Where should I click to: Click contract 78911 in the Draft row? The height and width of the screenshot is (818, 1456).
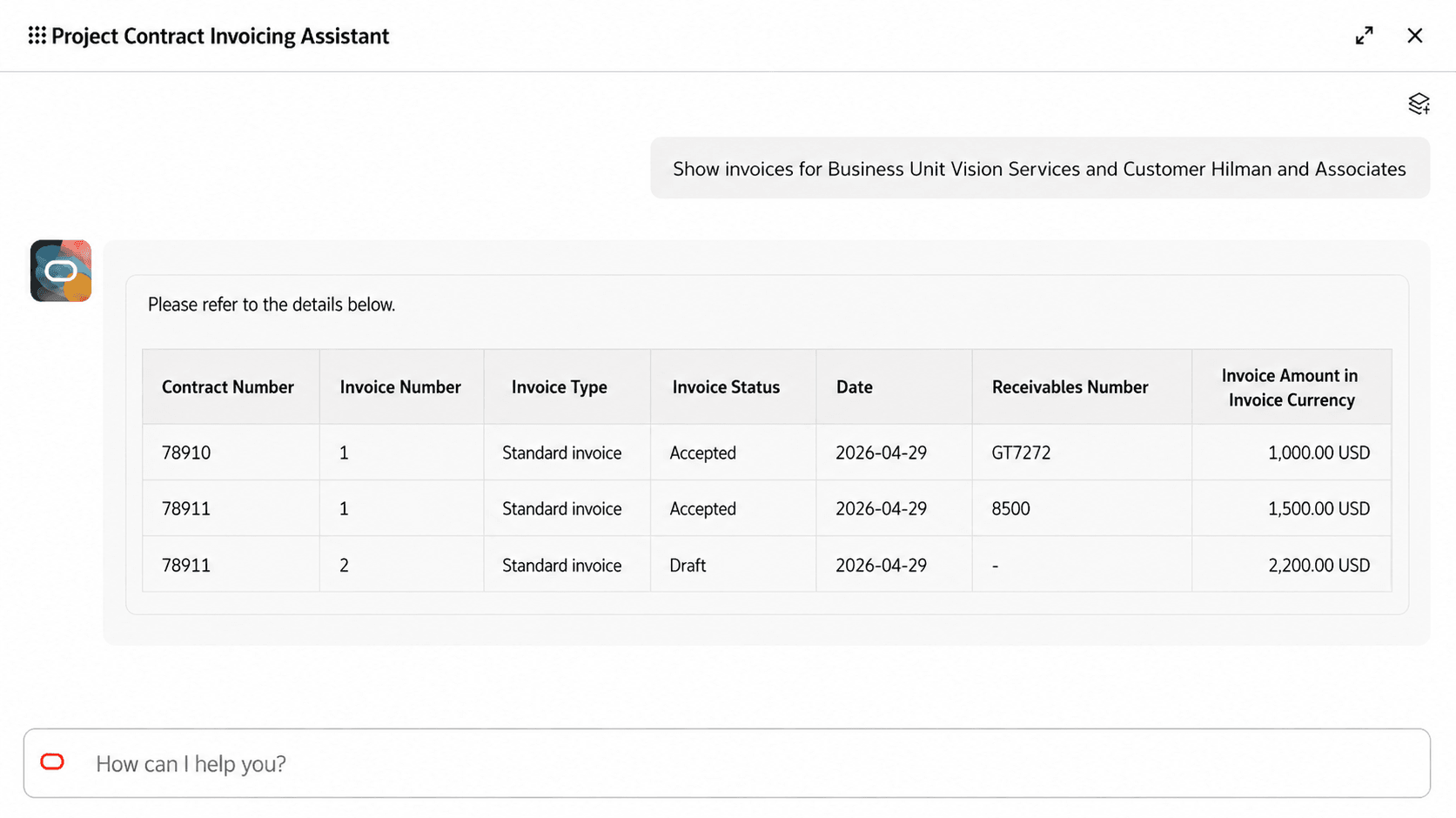pos(186,565)
